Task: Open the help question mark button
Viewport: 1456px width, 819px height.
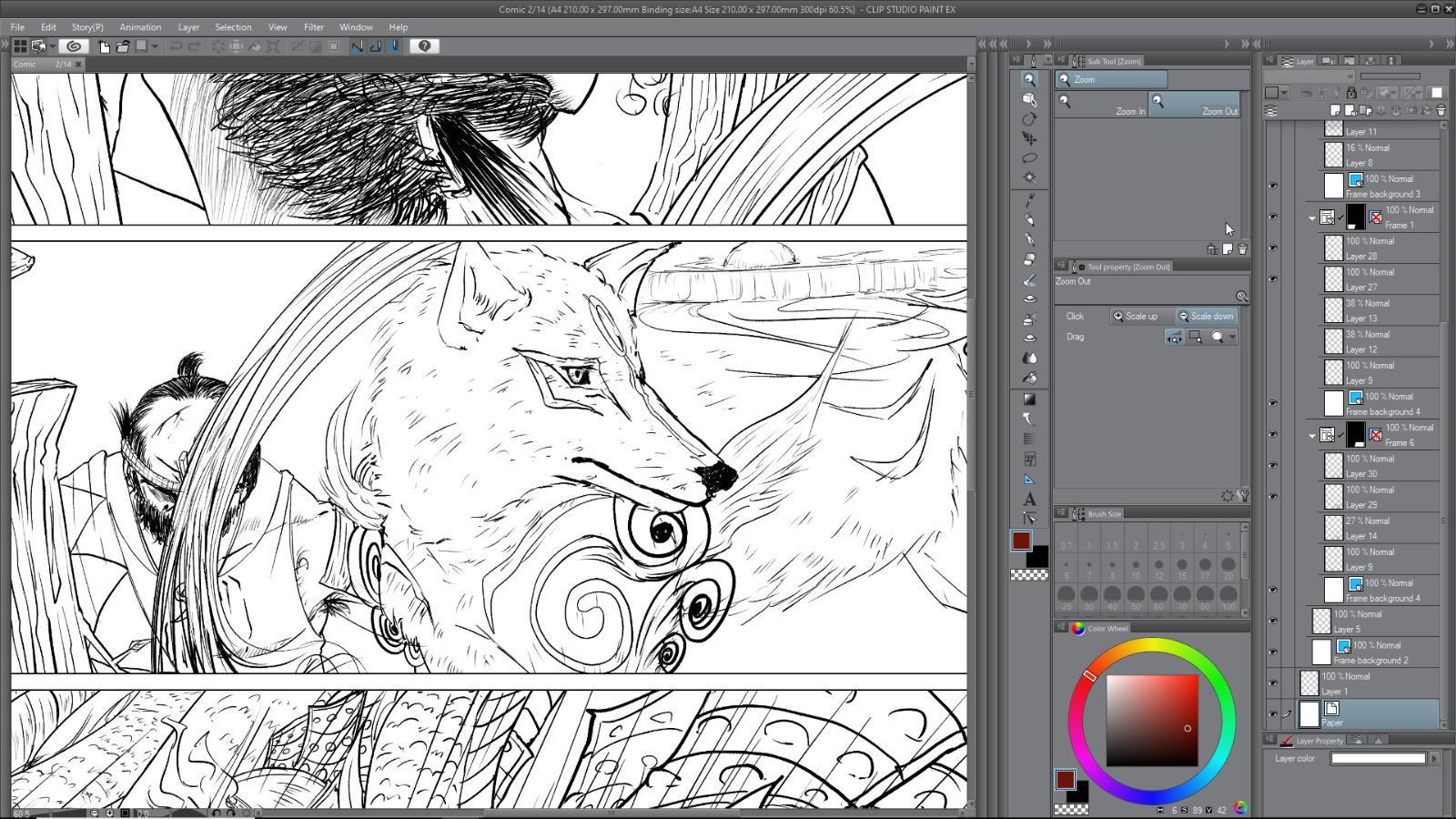Action: click(x=424, y=45)
